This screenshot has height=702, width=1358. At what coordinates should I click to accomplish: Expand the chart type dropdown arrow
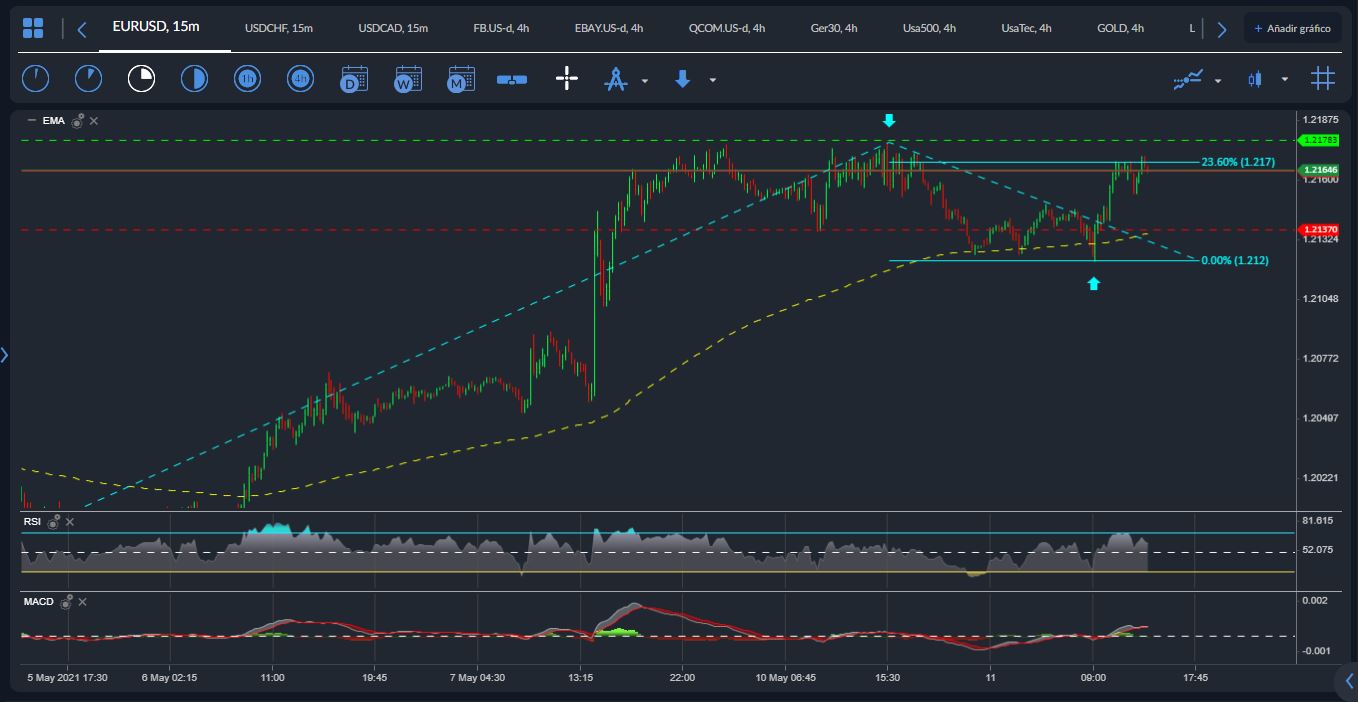click(x=1285, y=80)
